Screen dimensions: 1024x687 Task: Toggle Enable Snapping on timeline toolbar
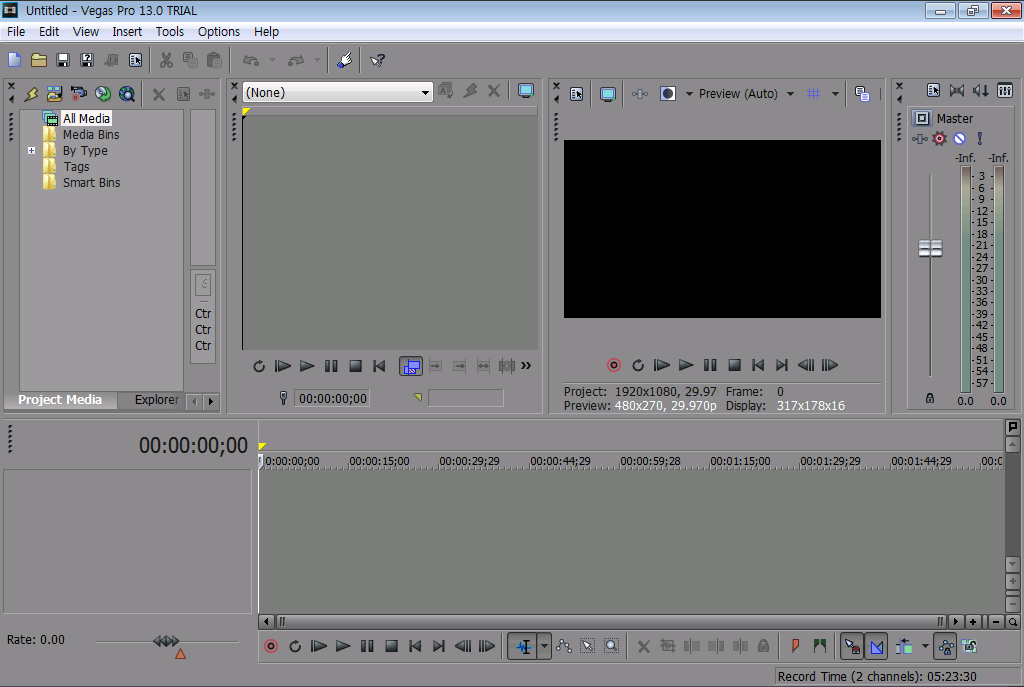(852, 647)
